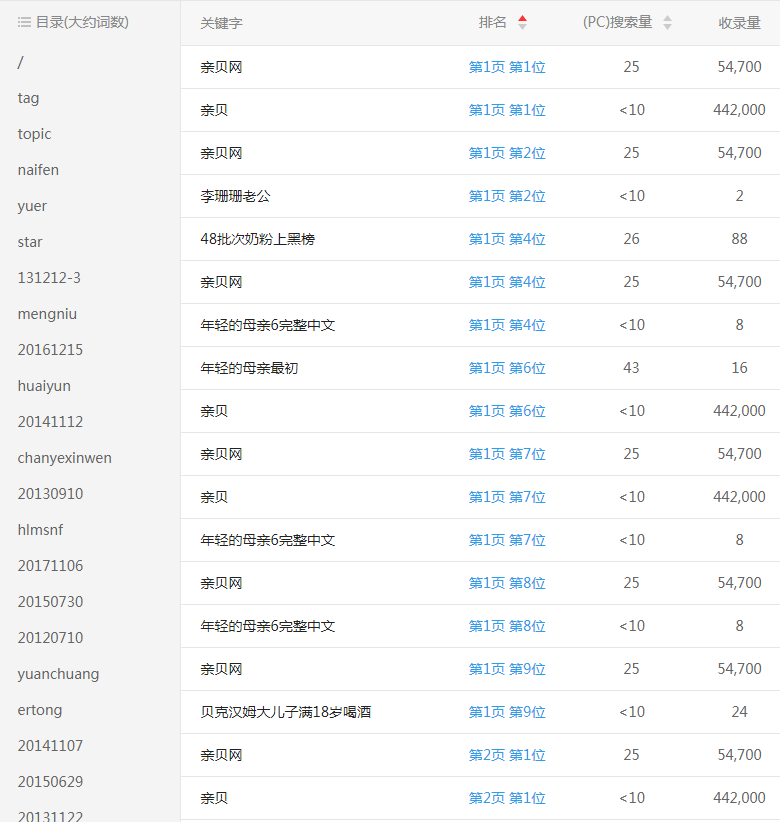Image resolution: width=780 pixels, height=822 pixels.
Task: Click the 关键字 column header
Action: (221, 23)
